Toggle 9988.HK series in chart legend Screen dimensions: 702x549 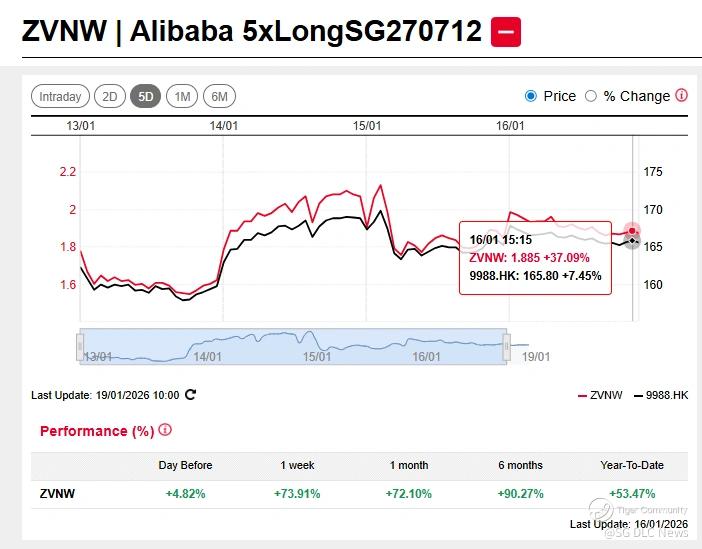pos(661,396)
